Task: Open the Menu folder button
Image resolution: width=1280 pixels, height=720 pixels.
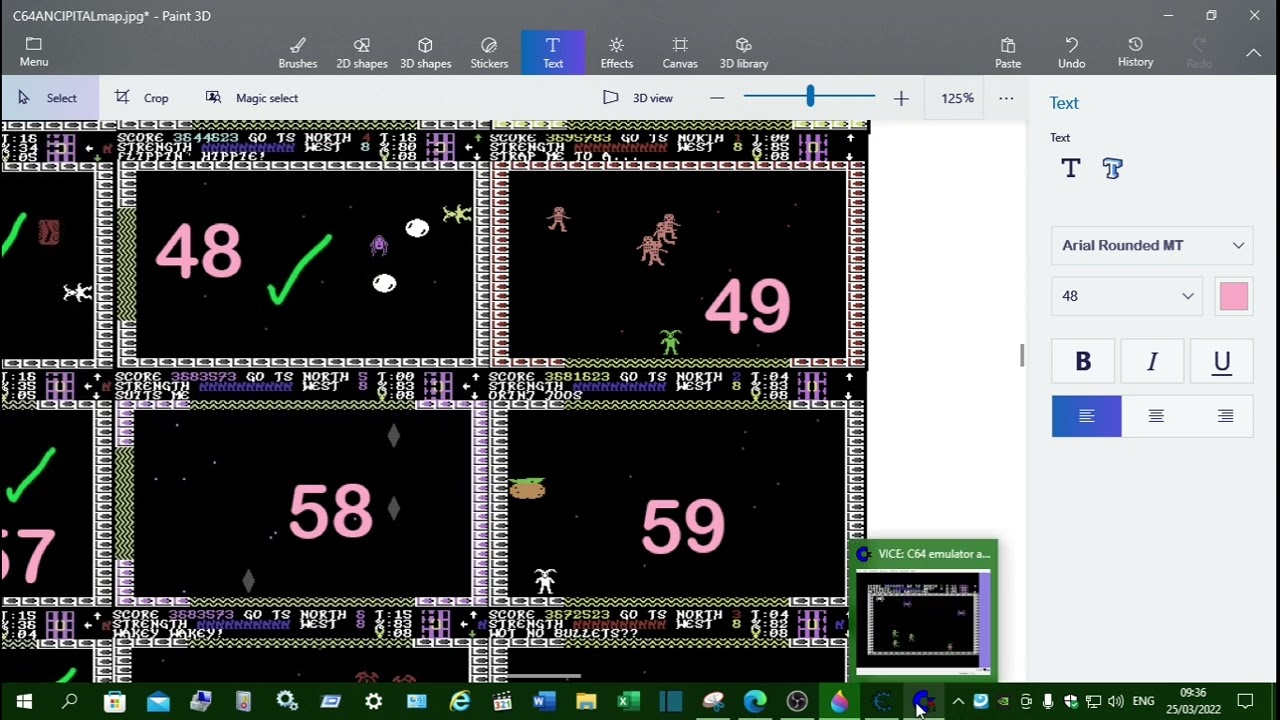Action: click(33, 52)
